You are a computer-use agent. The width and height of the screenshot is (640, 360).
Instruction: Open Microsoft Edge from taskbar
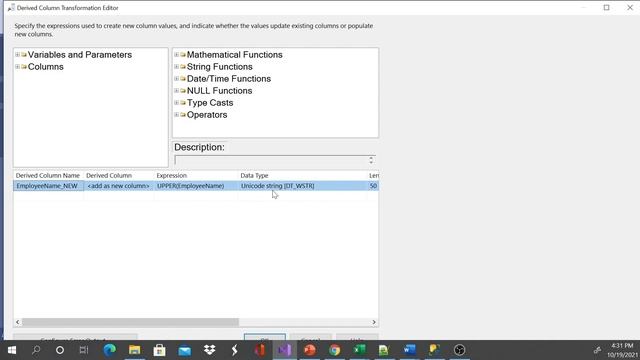click(110, 350)
